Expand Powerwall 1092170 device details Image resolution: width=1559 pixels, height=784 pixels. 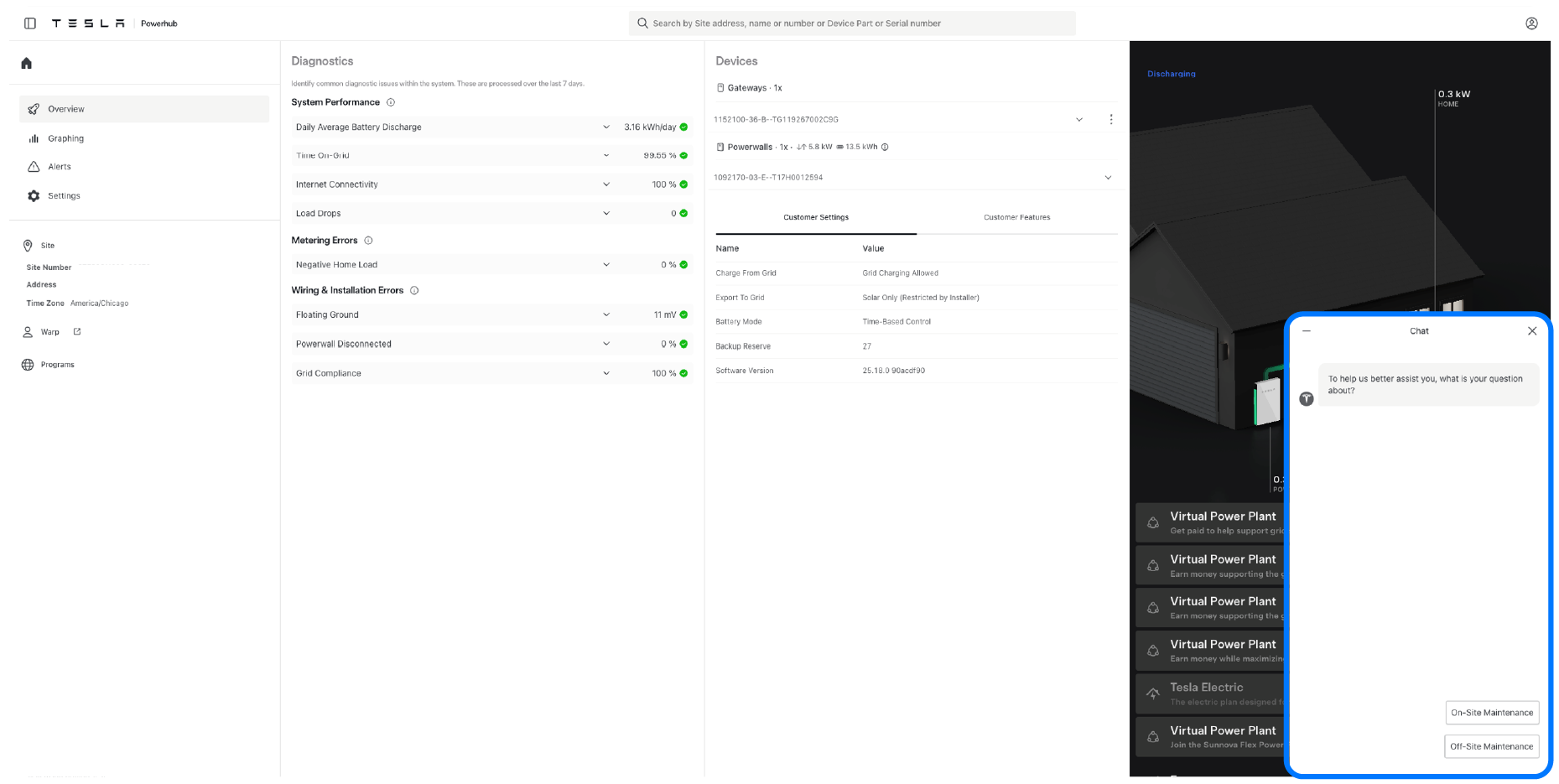1108,178
